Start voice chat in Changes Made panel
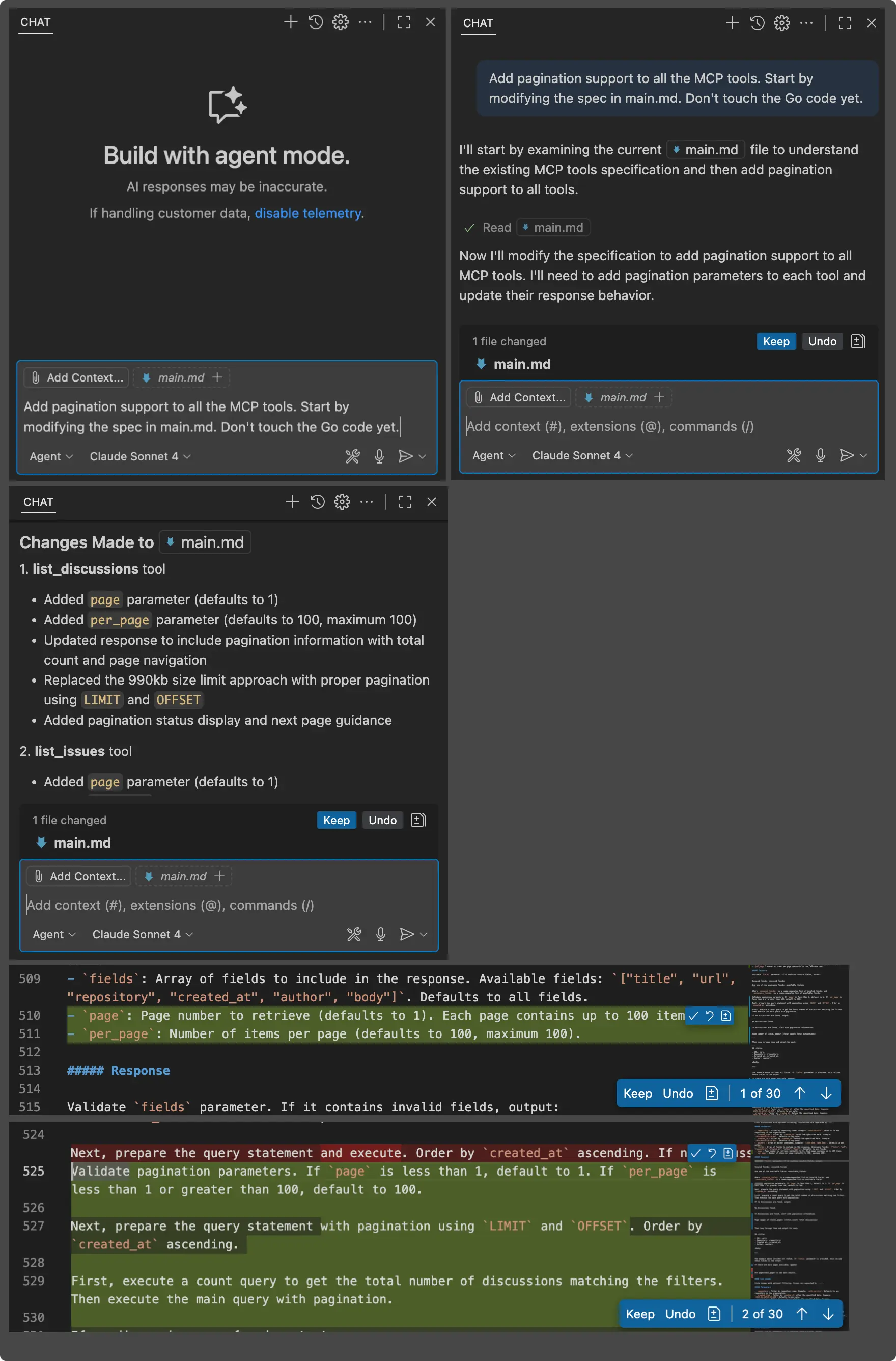The image size is (896, 1361). pyautogui.click(x=381, y=934)
